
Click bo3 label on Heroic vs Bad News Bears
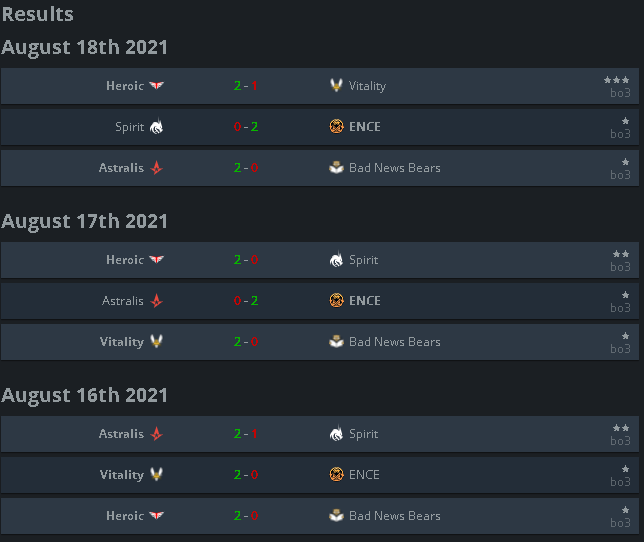(x=620, y=523)
